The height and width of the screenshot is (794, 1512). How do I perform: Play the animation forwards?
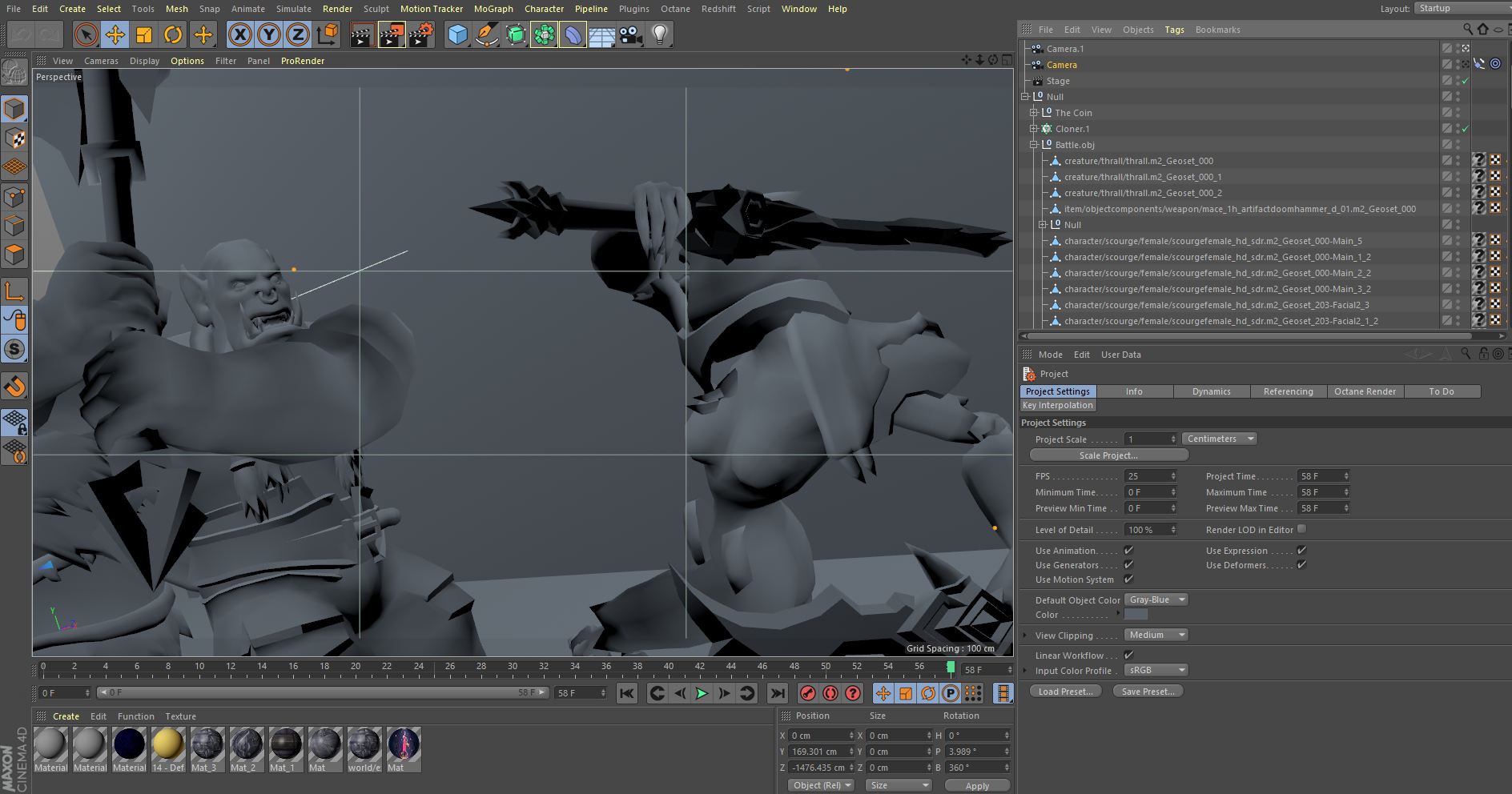(702, 693)
